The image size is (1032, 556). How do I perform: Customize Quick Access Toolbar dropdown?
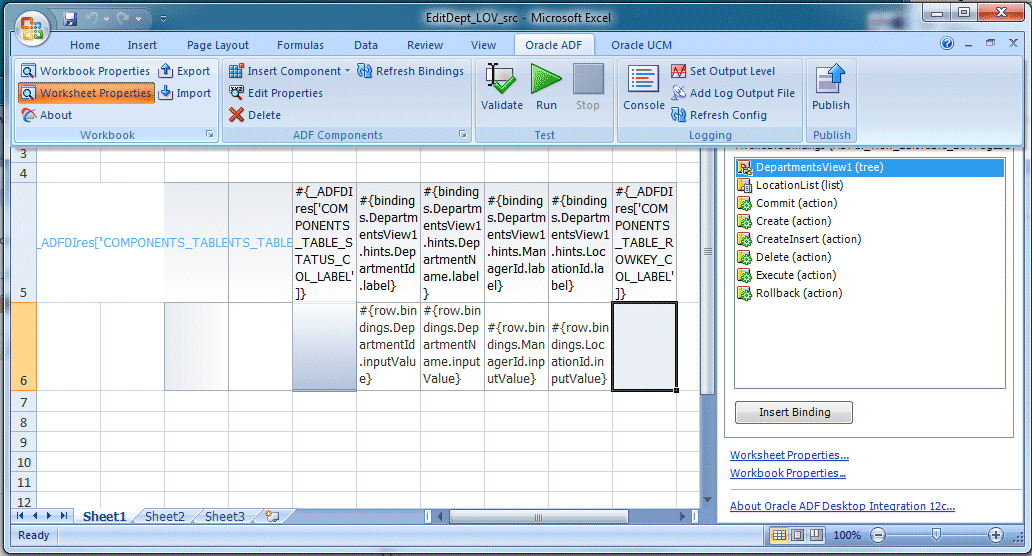point(163,19)
